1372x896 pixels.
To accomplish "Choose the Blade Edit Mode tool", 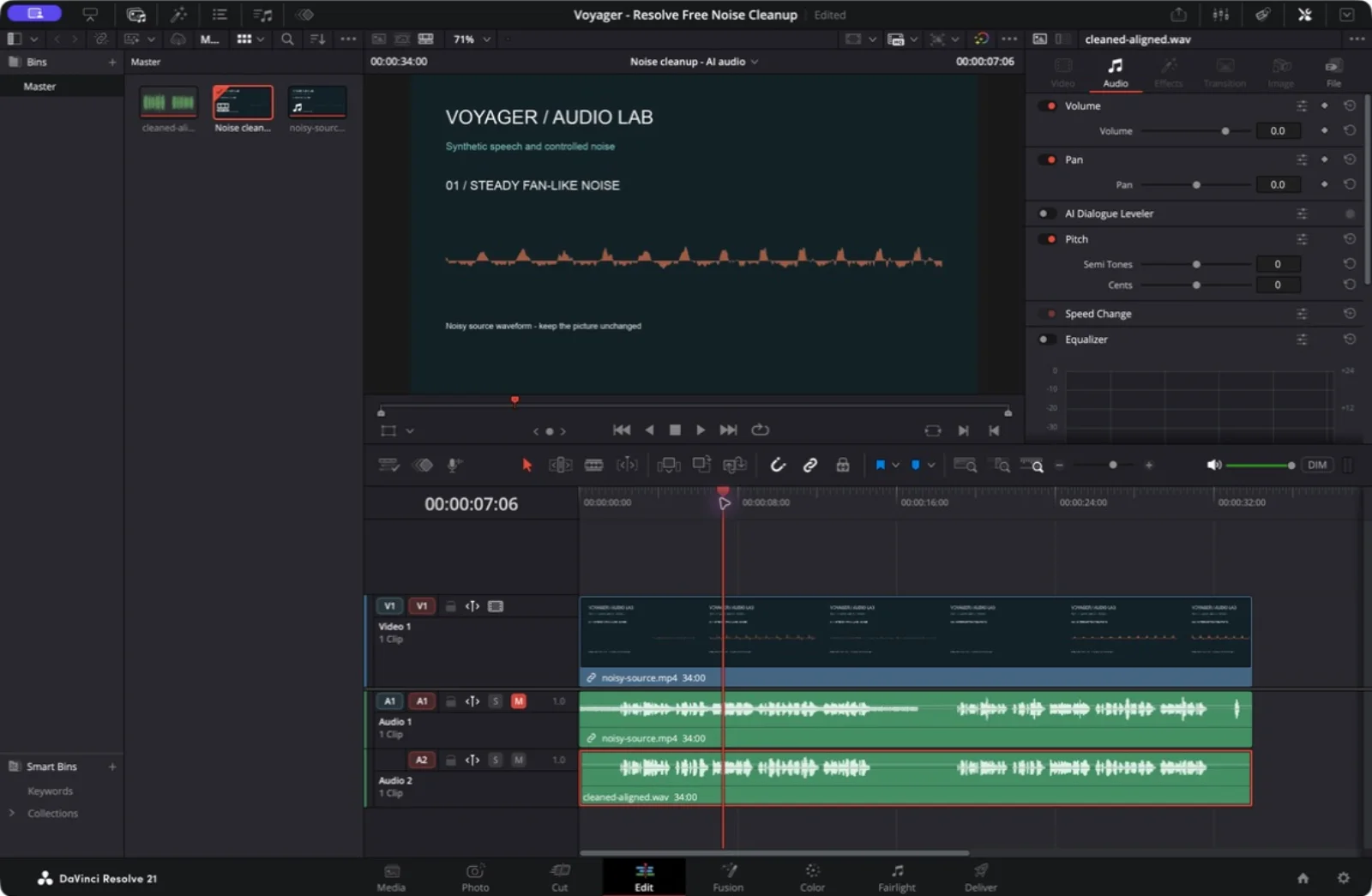I will (x=593, y=465).
